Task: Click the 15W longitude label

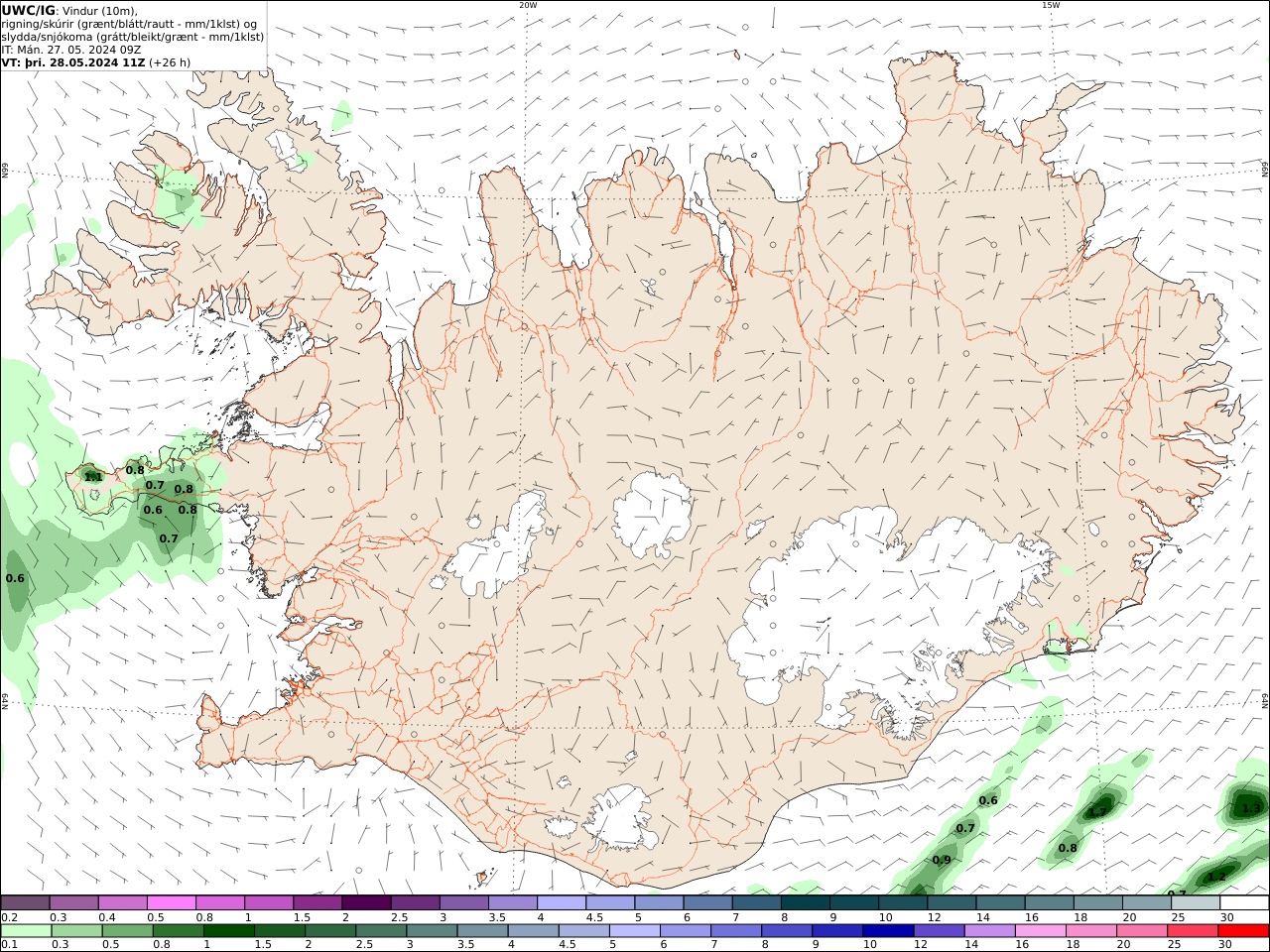Action: pyautogui.click(x=1051, y=5)
